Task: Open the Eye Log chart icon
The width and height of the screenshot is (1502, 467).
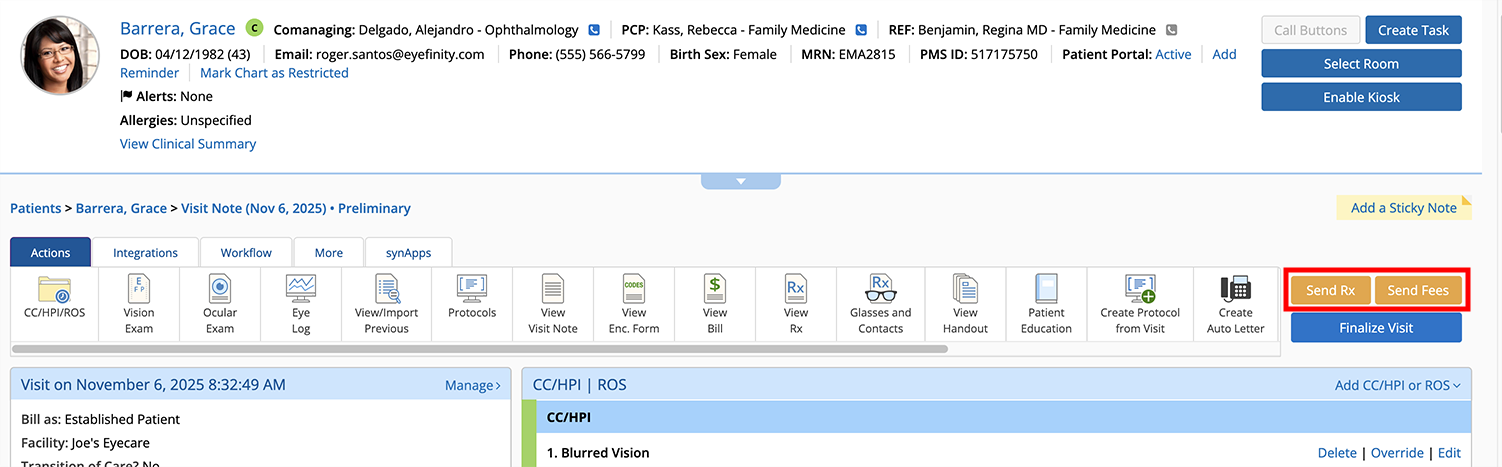Action: click(x=301, y=290)
